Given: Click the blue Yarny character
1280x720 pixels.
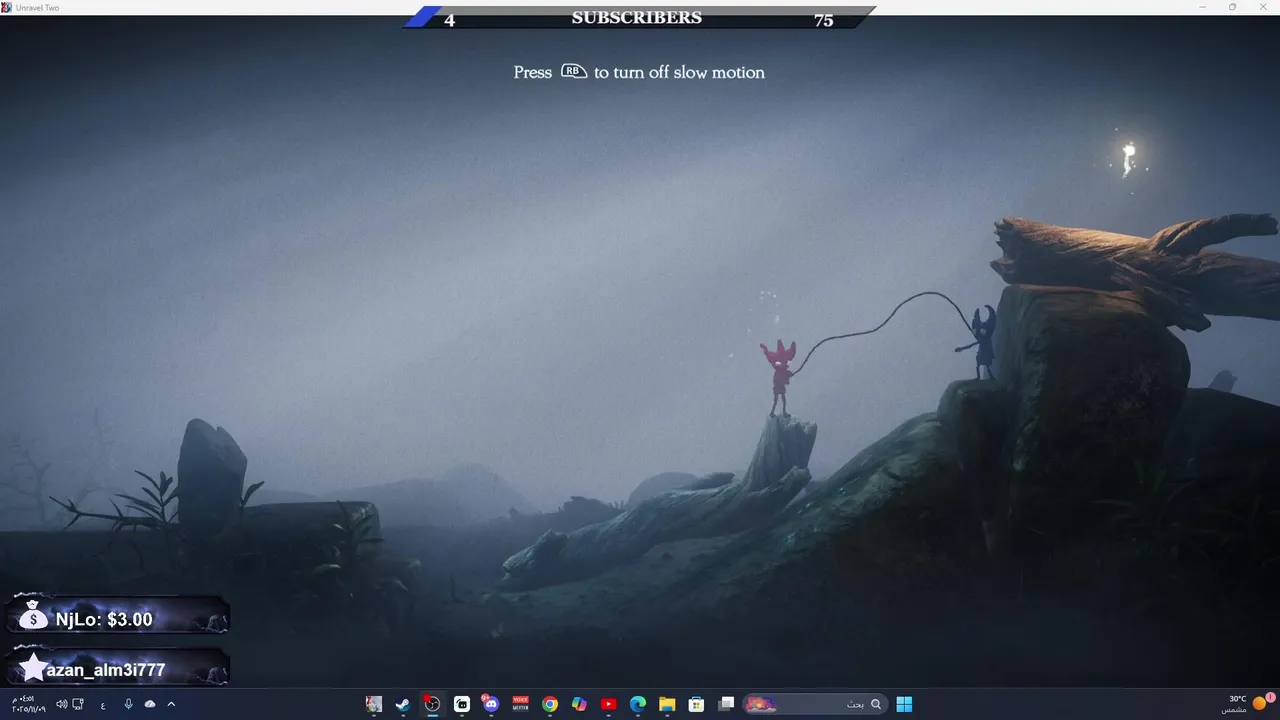Looking at the screenshot, I should tap(981, 343).
